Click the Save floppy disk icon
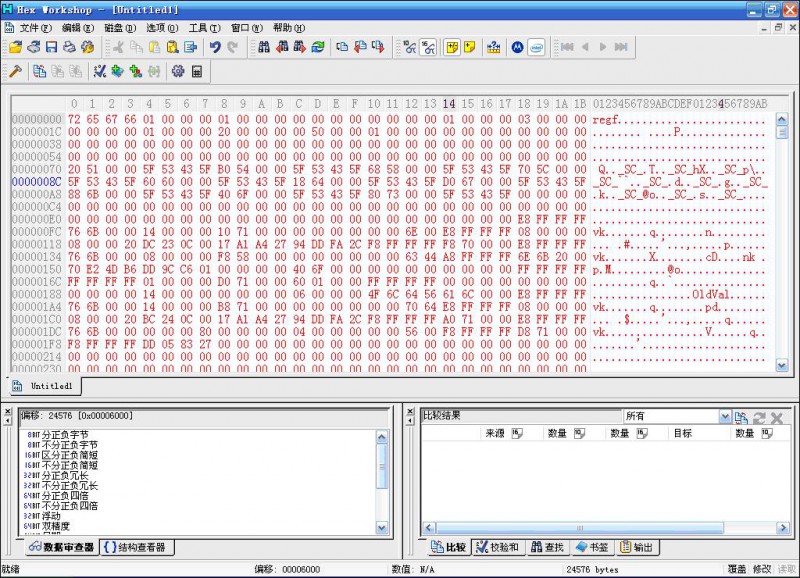 pyautogui.click(x=52, y=47)
